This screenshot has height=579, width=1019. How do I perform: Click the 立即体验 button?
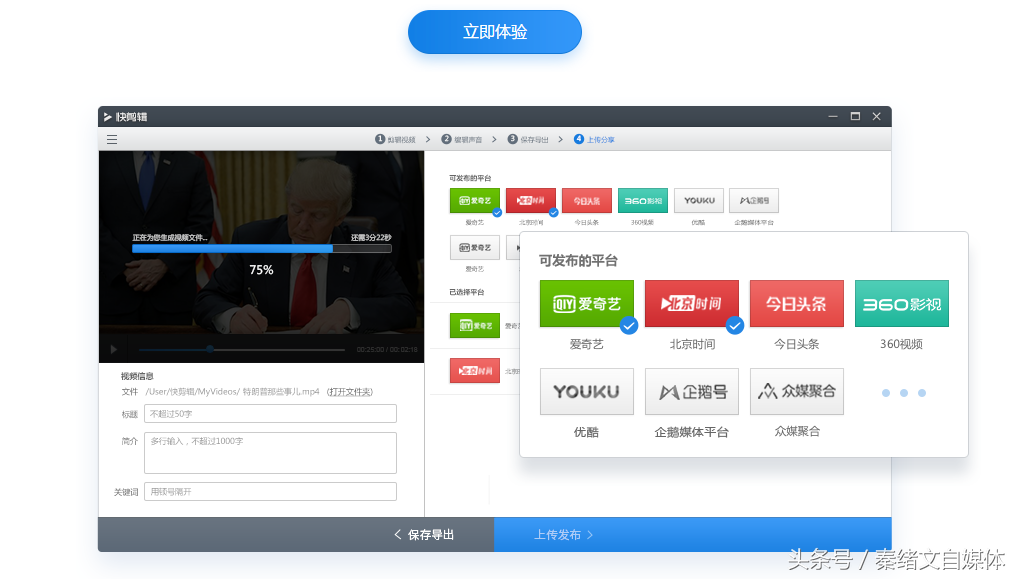tap(494, 32)
